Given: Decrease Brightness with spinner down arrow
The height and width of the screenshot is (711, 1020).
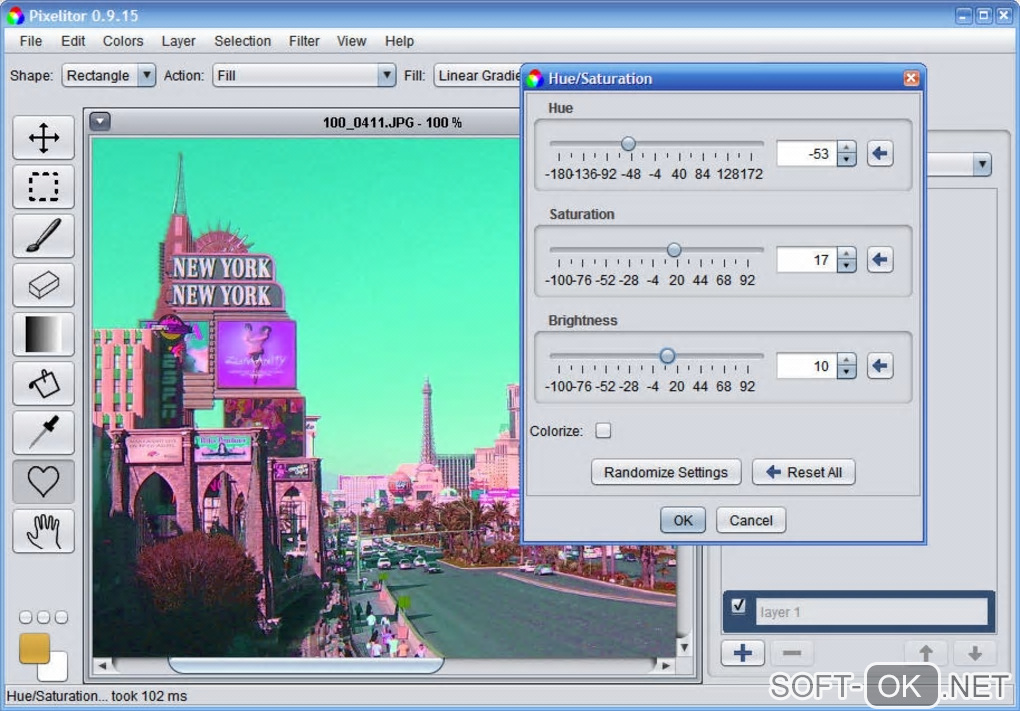Looking at the screenshot, I should click(x=846, y=372).
